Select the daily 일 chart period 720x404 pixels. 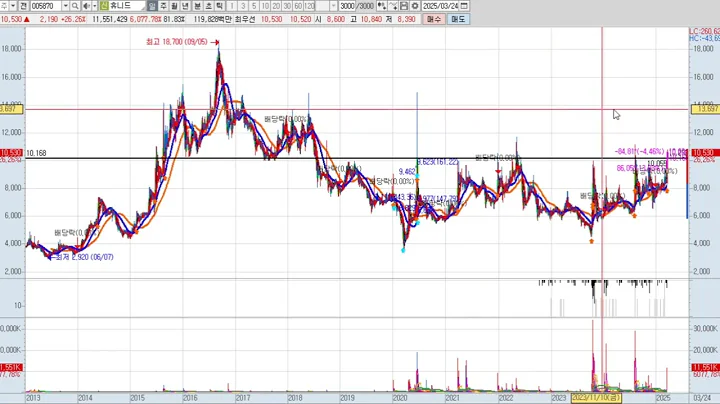pyautogui.click(x=152, y=6)
